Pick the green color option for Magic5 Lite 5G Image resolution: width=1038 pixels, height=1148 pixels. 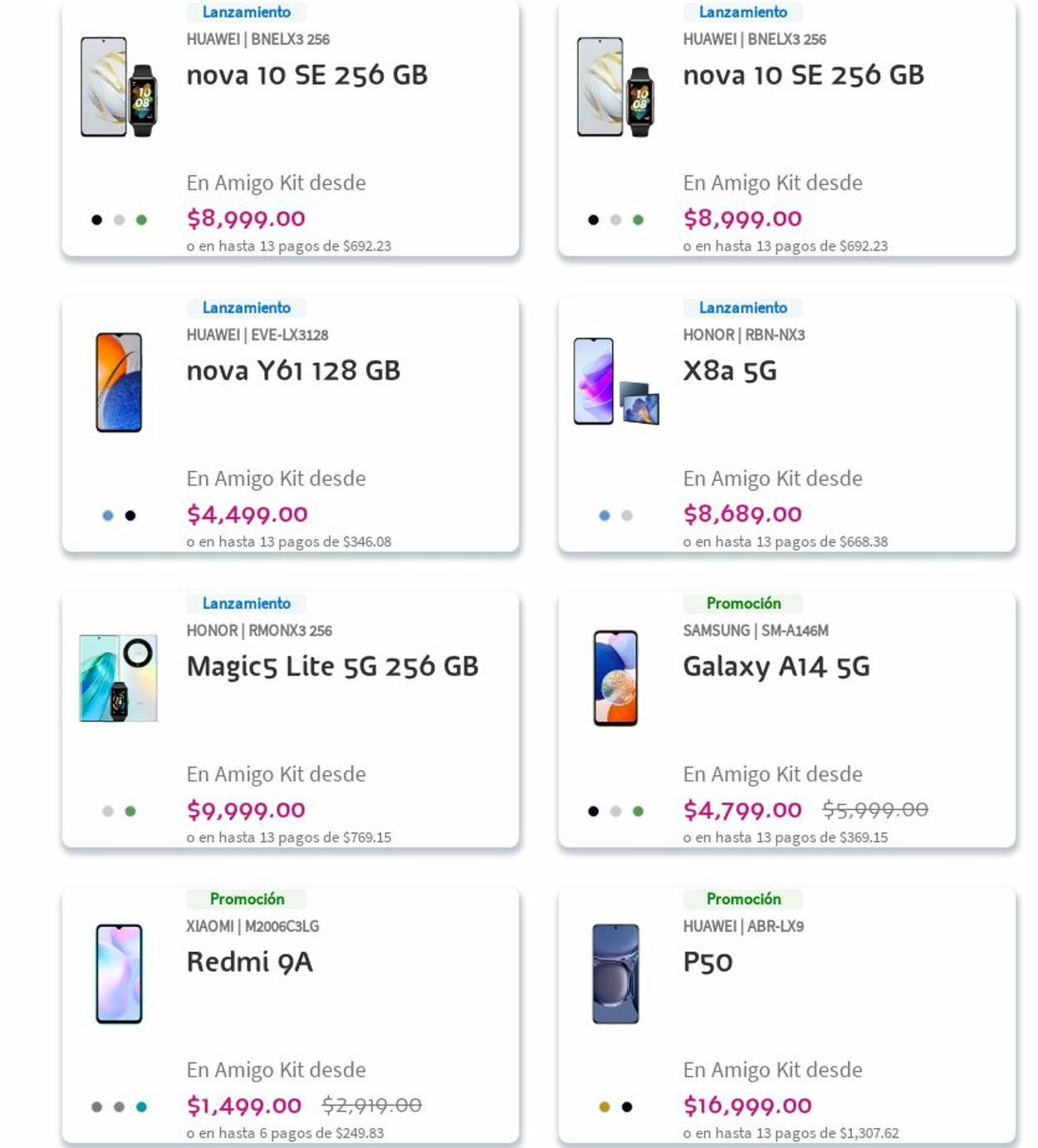point(129,811)
